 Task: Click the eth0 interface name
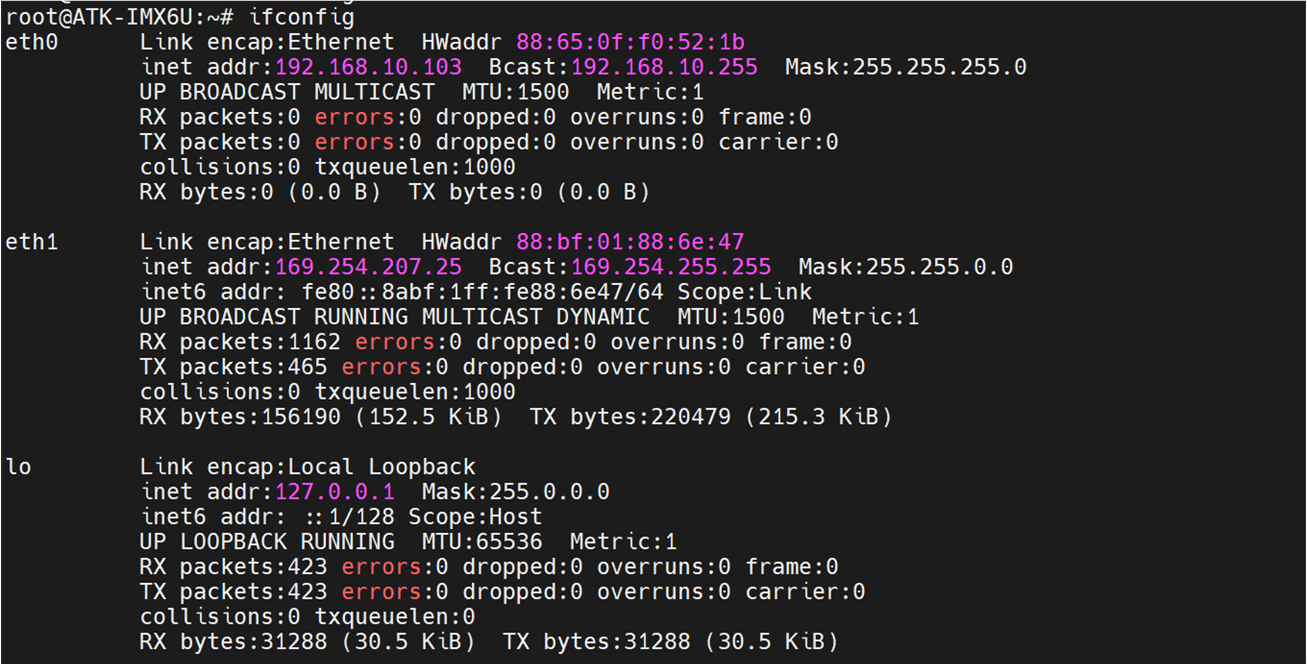click(32, 42)
